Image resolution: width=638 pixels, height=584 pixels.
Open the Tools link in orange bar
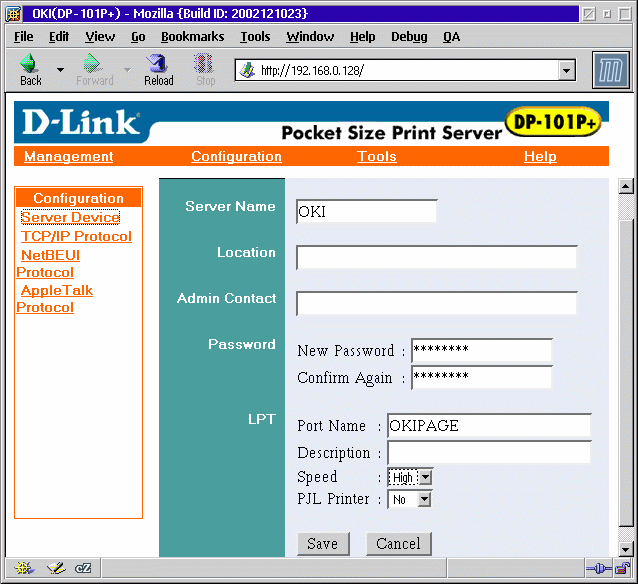point(377,156)
